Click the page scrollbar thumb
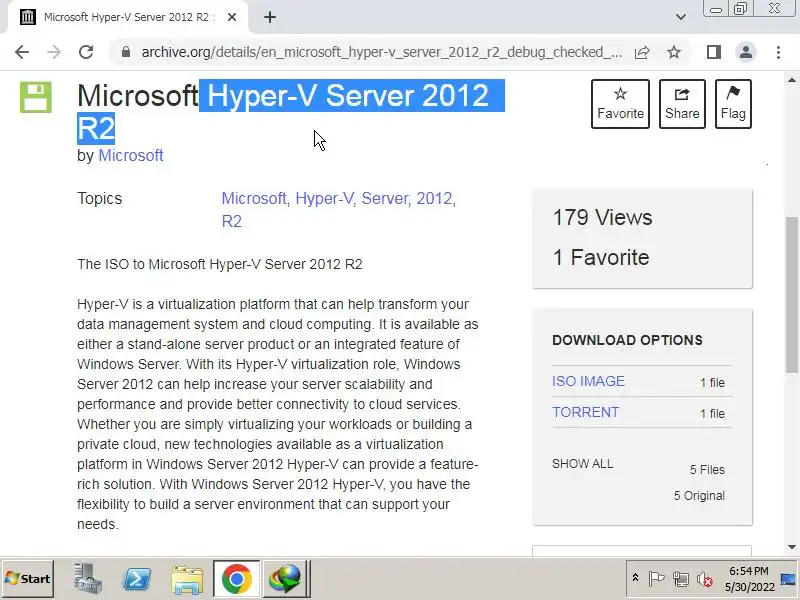The image size is (800, 600). click(x=791, y=295)
